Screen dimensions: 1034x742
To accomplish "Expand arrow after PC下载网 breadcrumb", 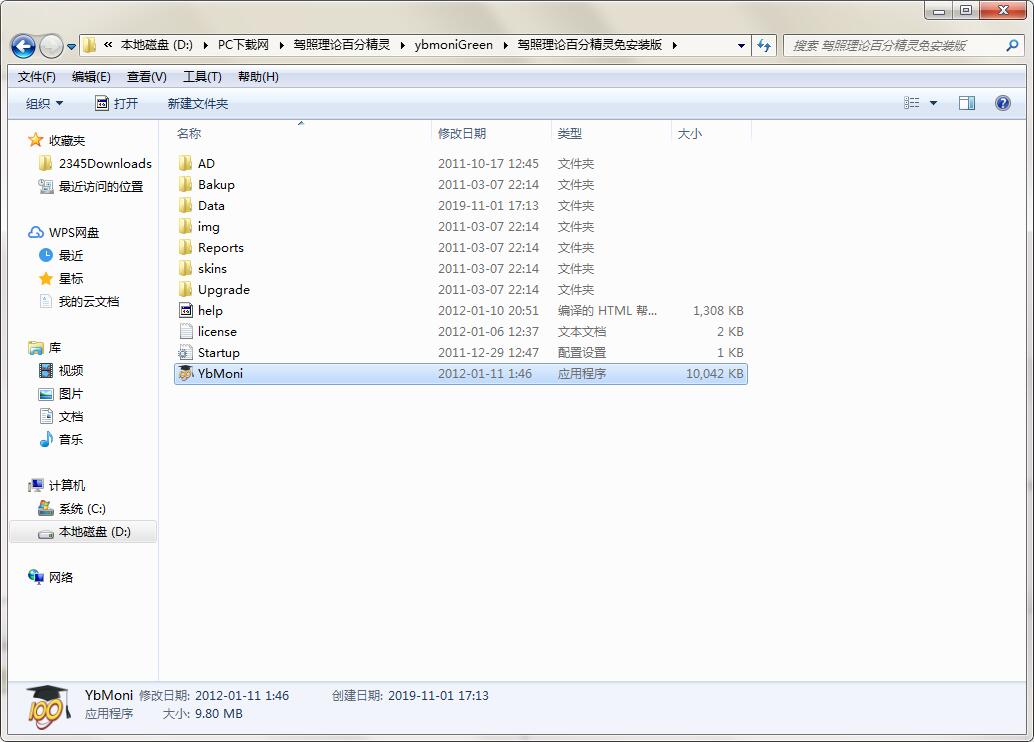I will 282,45.
